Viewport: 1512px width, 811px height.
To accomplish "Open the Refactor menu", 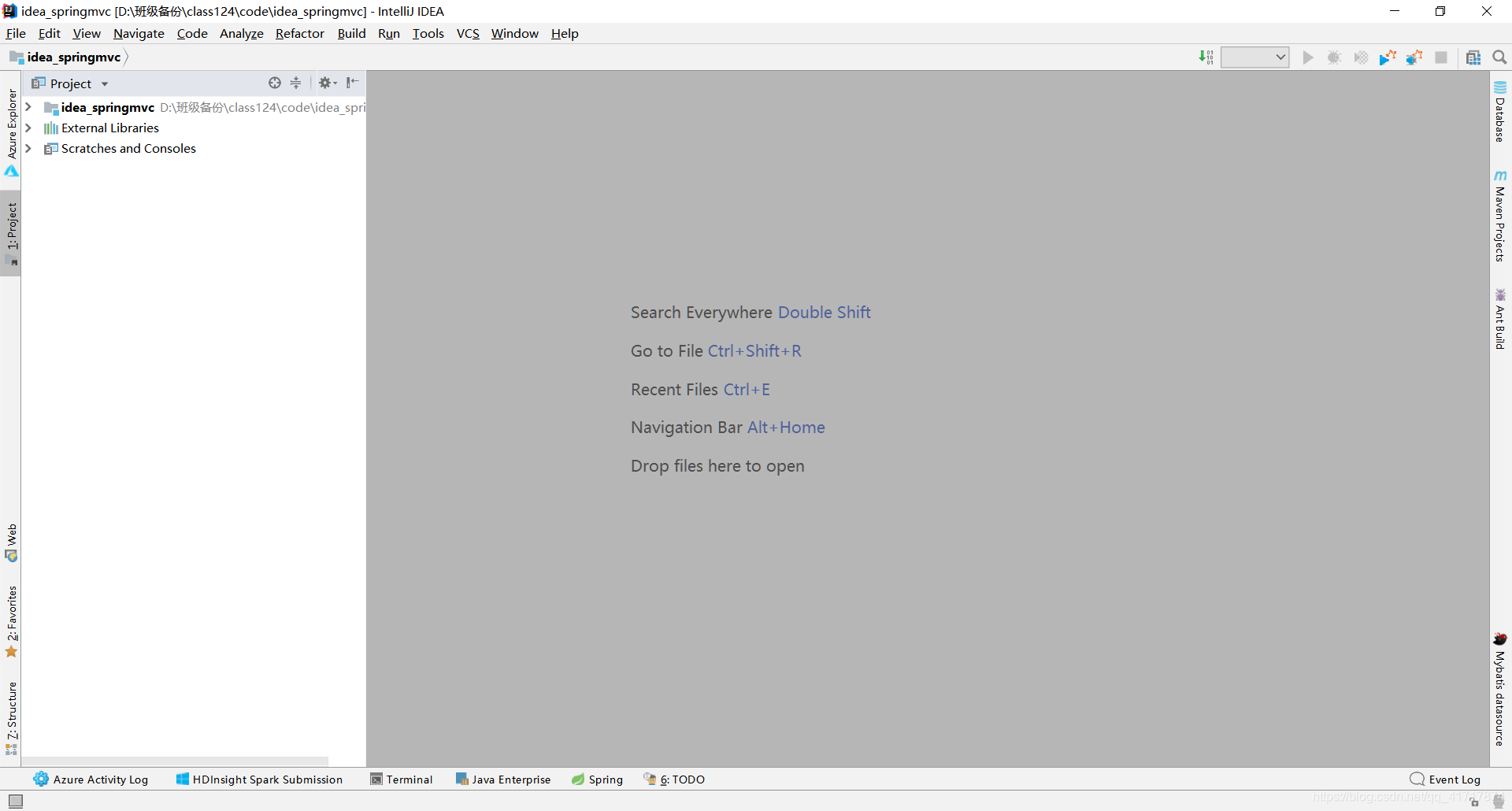I will click(x=300, y=33).
